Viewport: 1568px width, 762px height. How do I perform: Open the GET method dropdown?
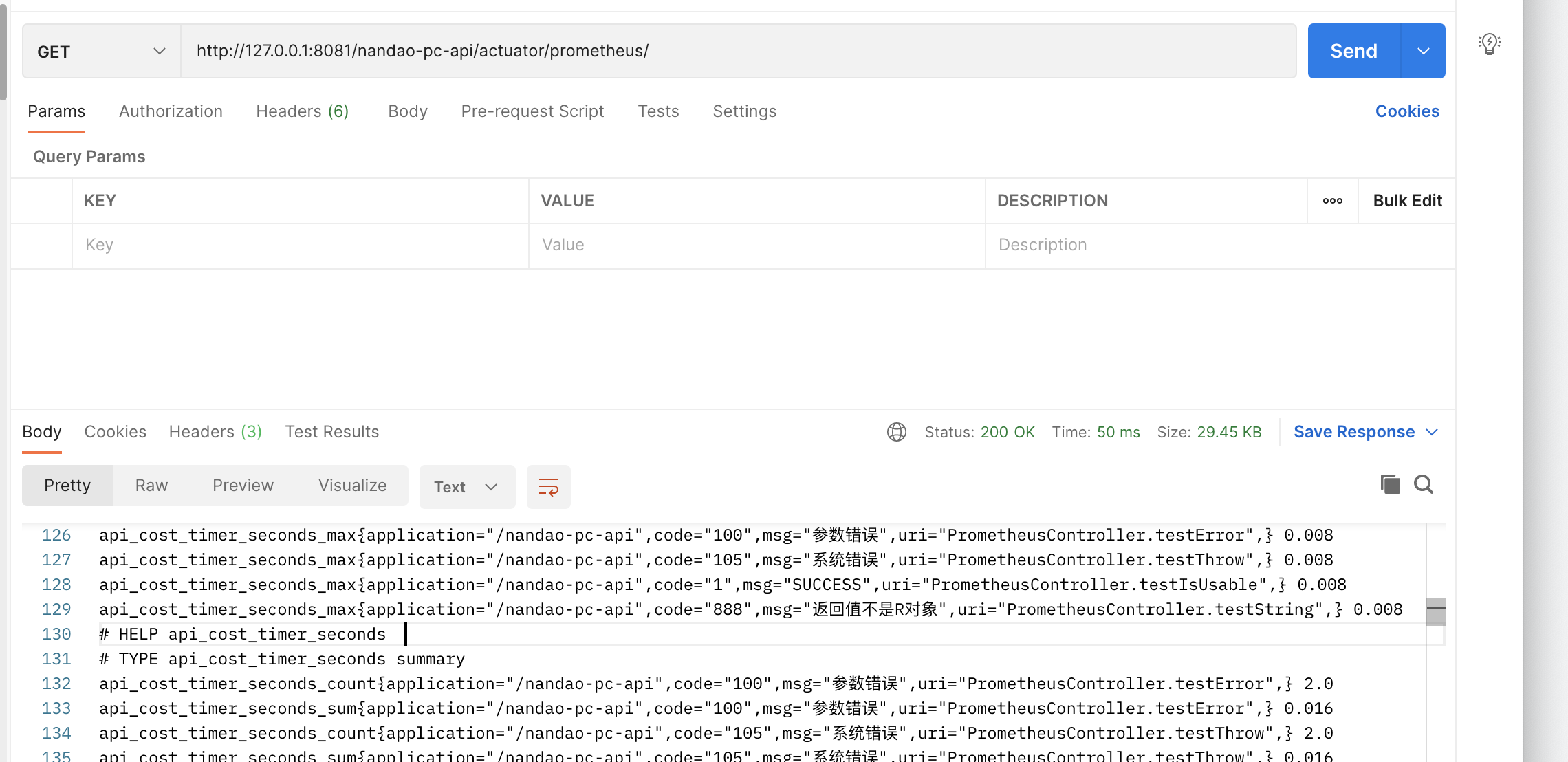tap(102, 52)
